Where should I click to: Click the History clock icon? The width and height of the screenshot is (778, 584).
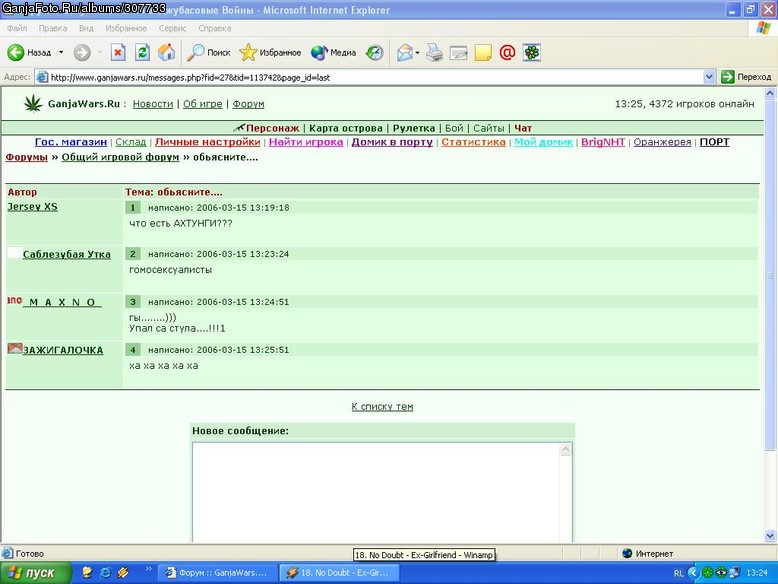375,52
